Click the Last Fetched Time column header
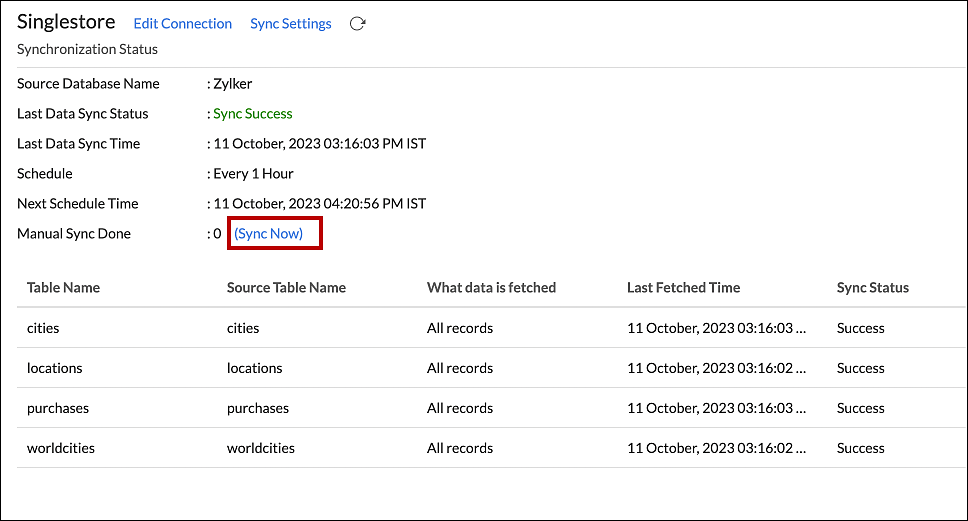 [x=683, y=288]
